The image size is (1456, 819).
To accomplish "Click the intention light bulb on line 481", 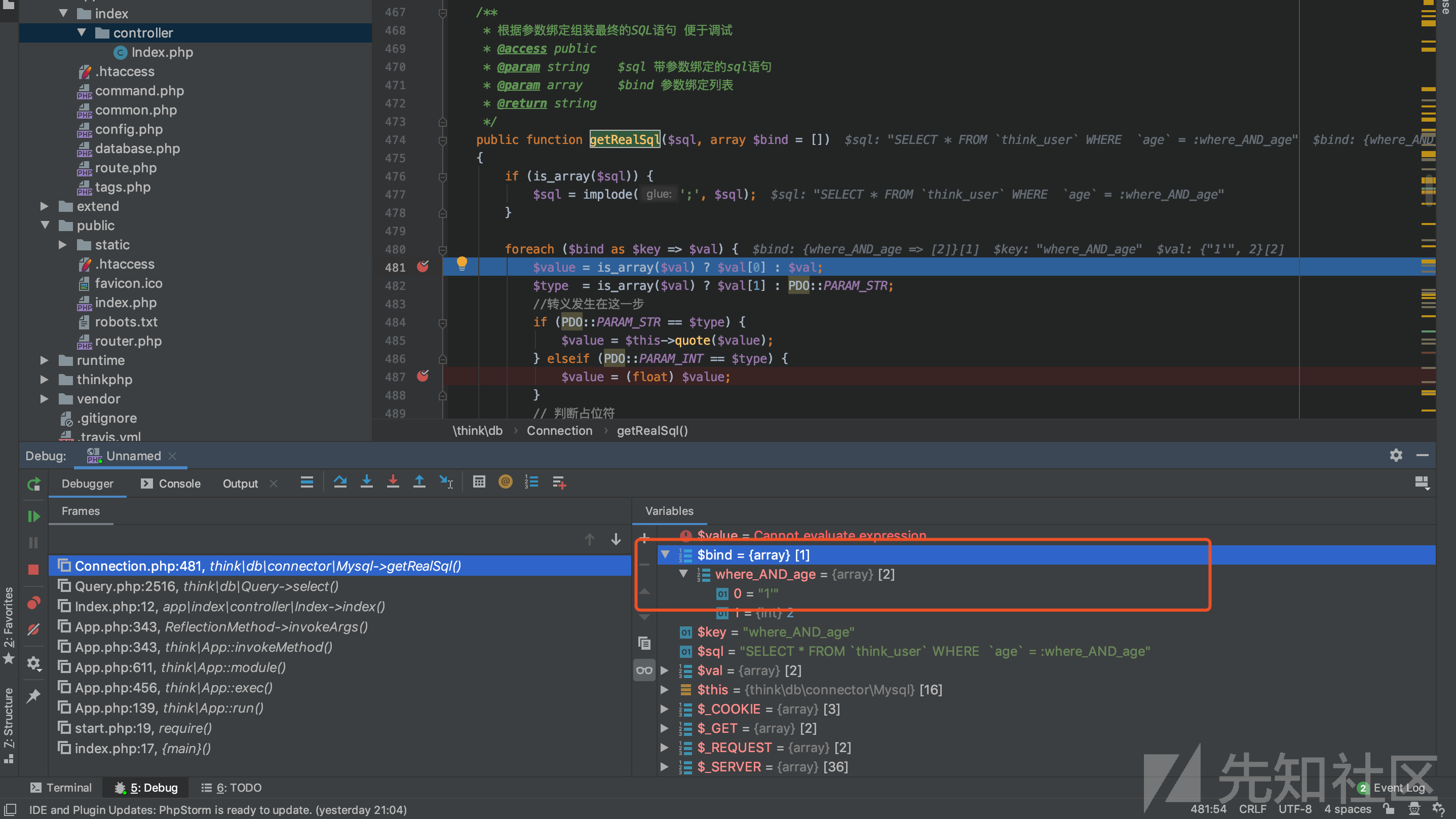I will coord(462,264).
